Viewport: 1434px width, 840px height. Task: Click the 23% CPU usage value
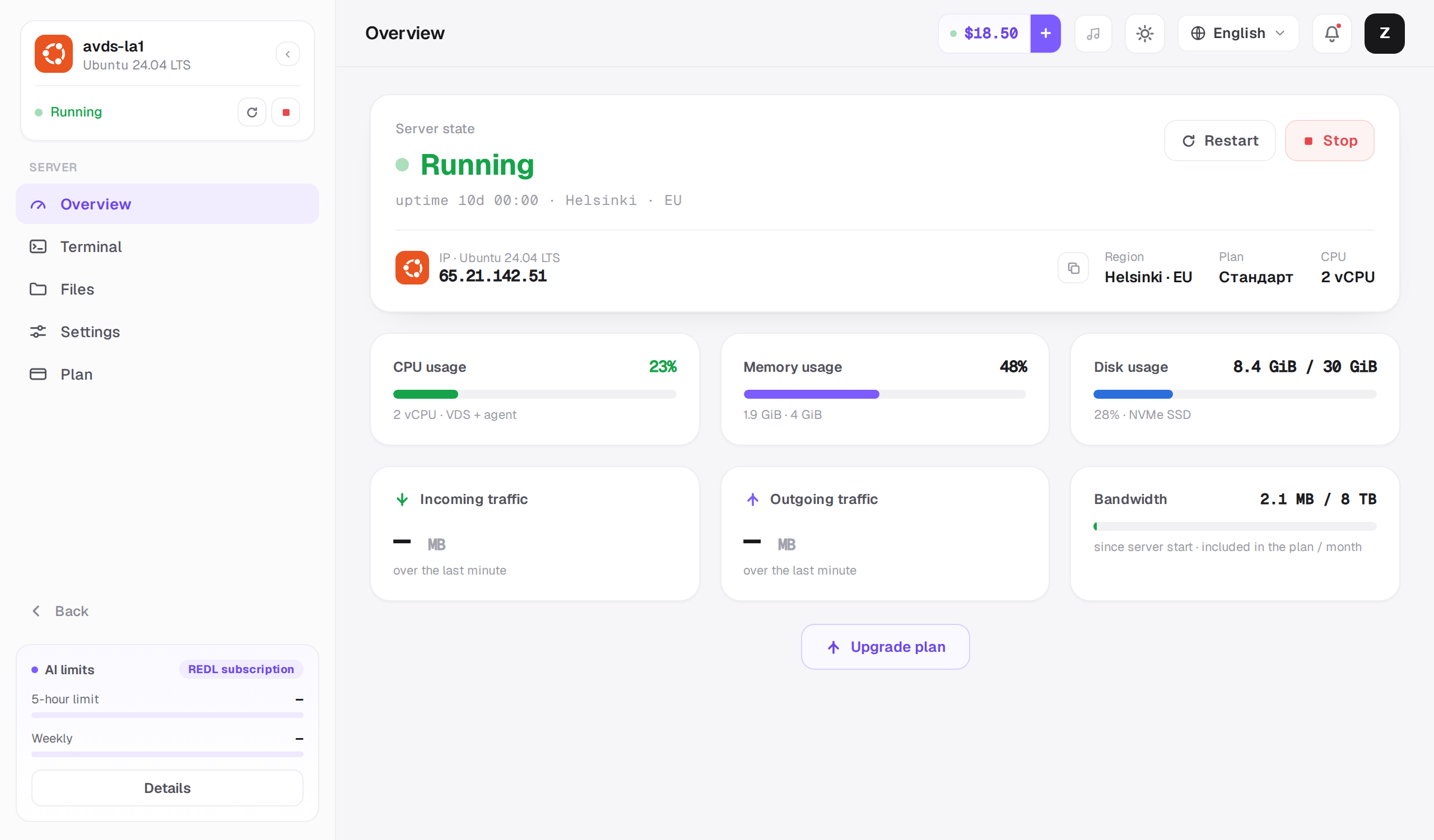[663, 367]
